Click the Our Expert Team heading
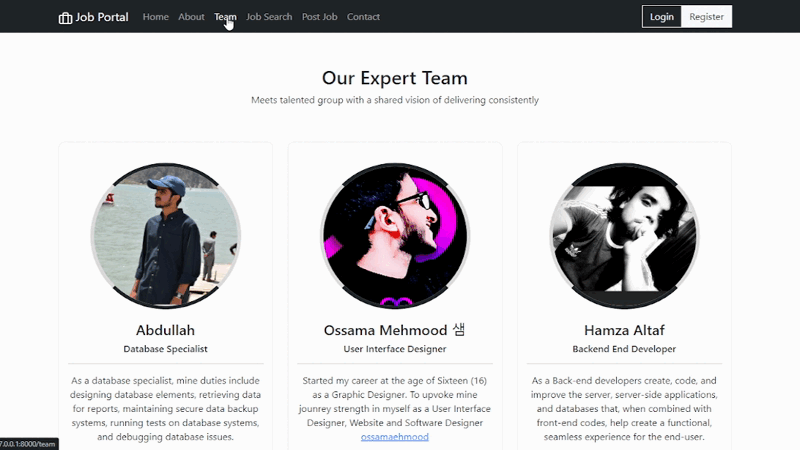The height and width of the screenshot is (450, 800). click(x=395, y=78)
